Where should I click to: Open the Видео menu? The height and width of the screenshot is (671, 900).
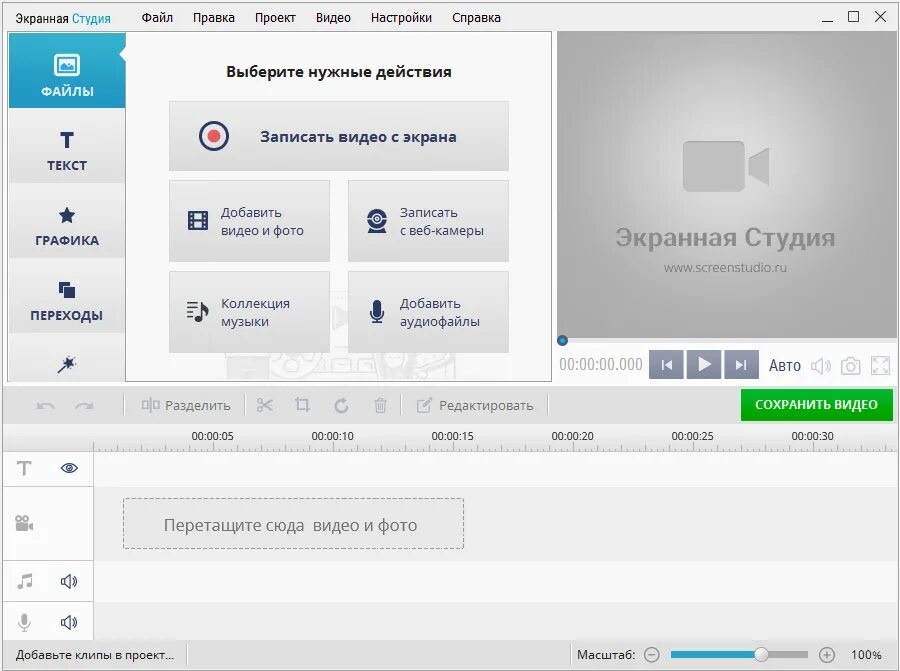tap(333, 18)
